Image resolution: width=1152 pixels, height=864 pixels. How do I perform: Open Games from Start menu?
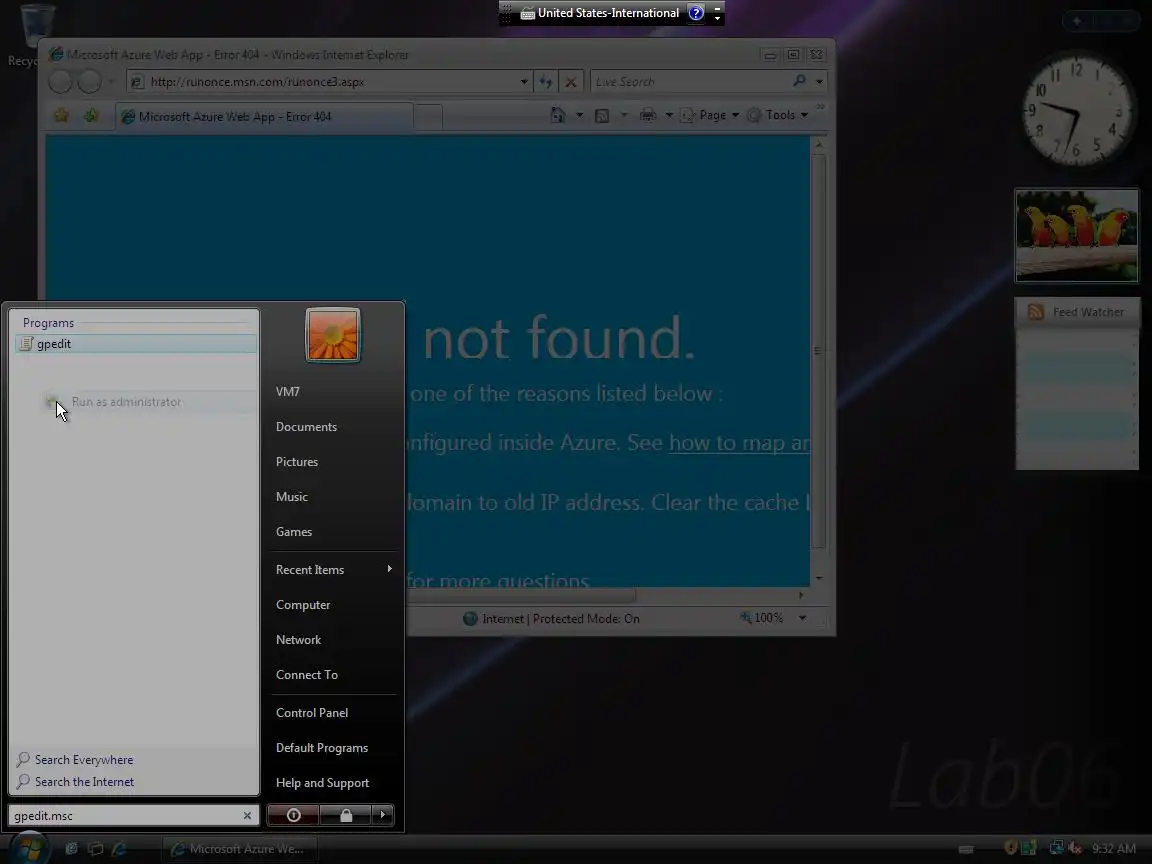click(x=294, y=532)
